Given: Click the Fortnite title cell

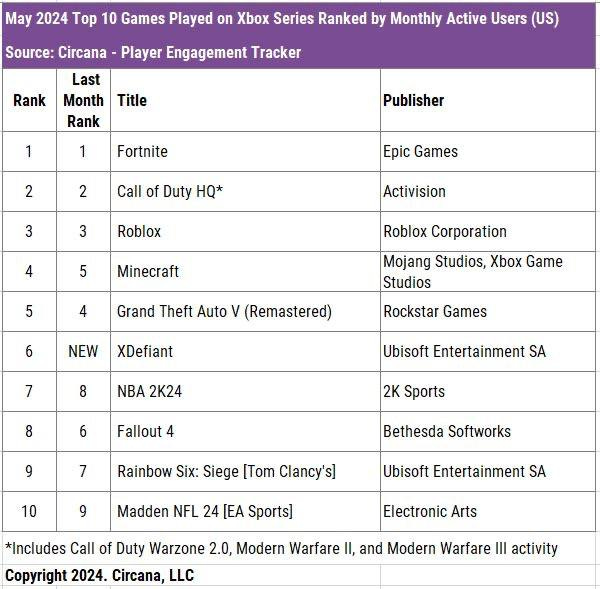Looking at the screenshot, I should [x=142, y=152].
